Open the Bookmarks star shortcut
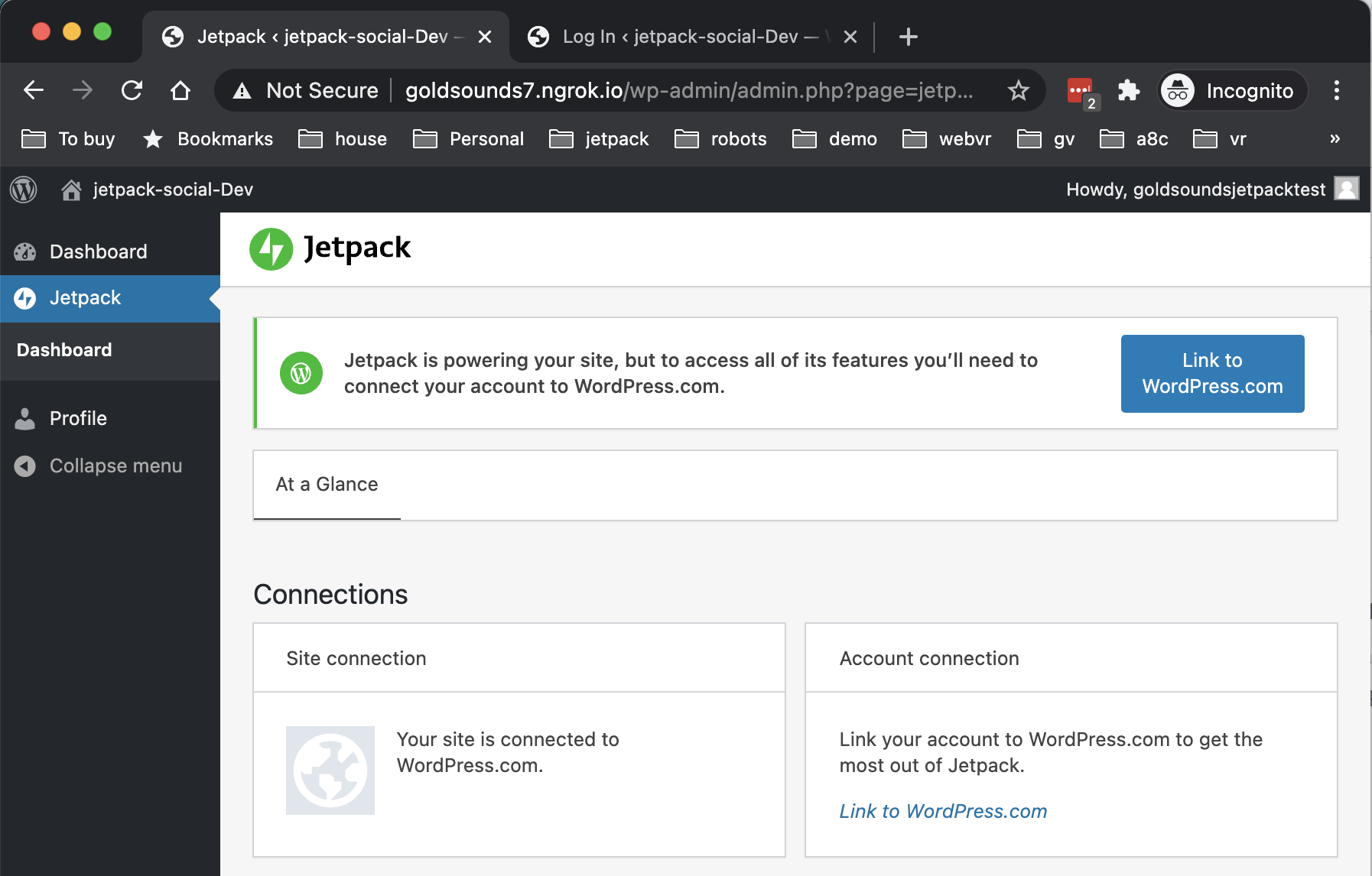Viewport: 1372px width, 876px height. tap(207, 139)
